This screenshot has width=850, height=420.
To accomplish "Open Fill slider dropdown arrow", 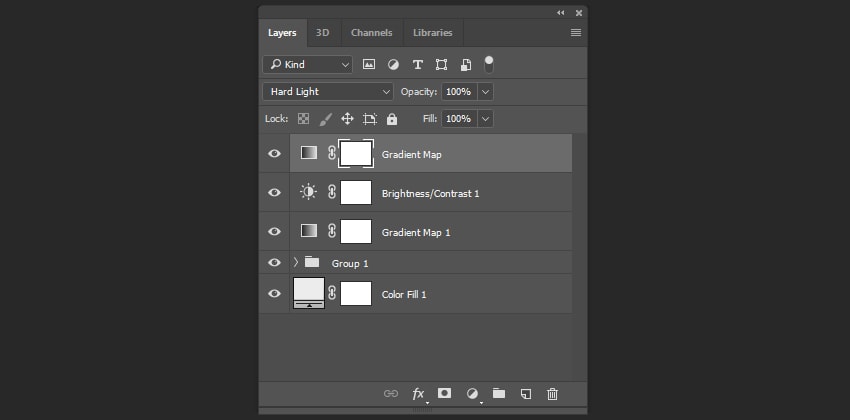I will tap(485, 118).
